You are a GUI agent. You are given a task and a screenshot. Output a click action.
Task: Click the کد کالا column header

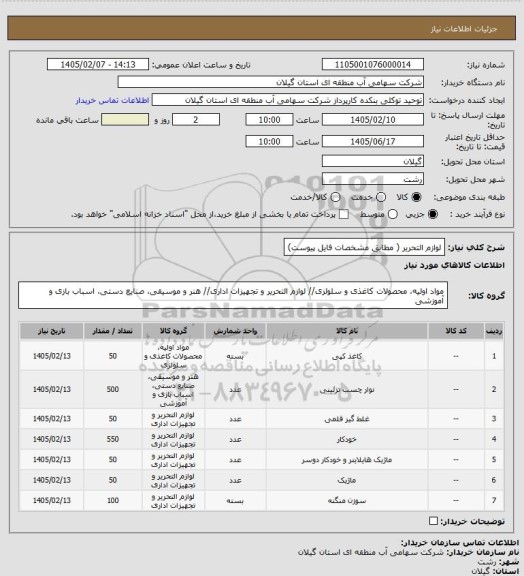[456, 331]
